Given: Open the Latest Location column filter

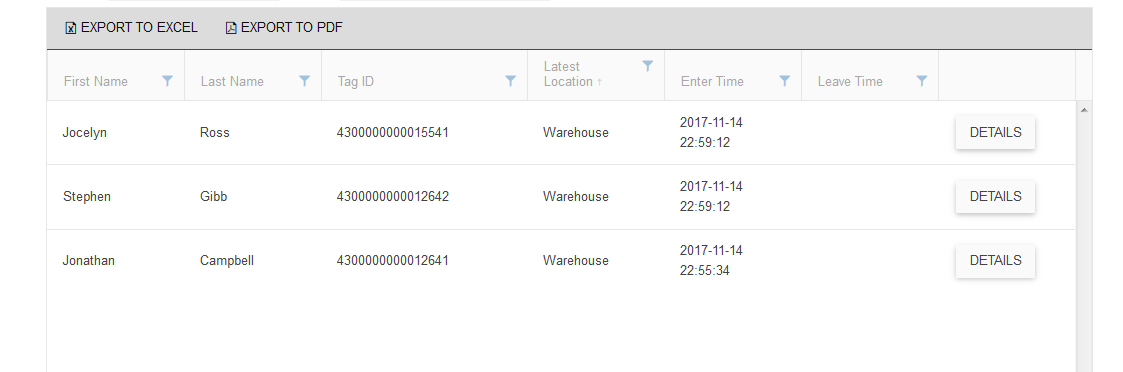Looking at the screenshot, I should [x=647, y=66].
